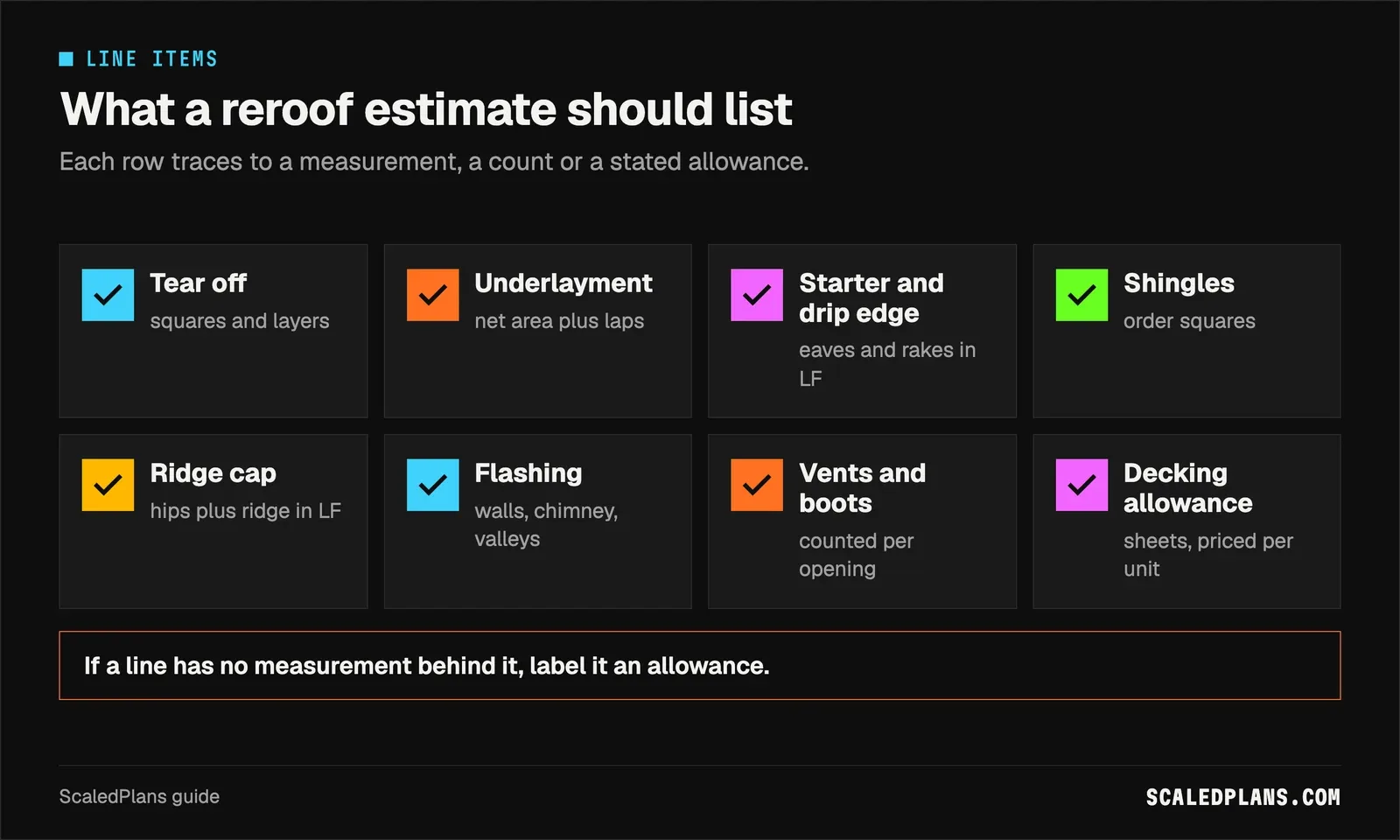Click the 'ScaledPlans guide' footer text
This screenshot has width=1400, height=840.
(139, 796)
